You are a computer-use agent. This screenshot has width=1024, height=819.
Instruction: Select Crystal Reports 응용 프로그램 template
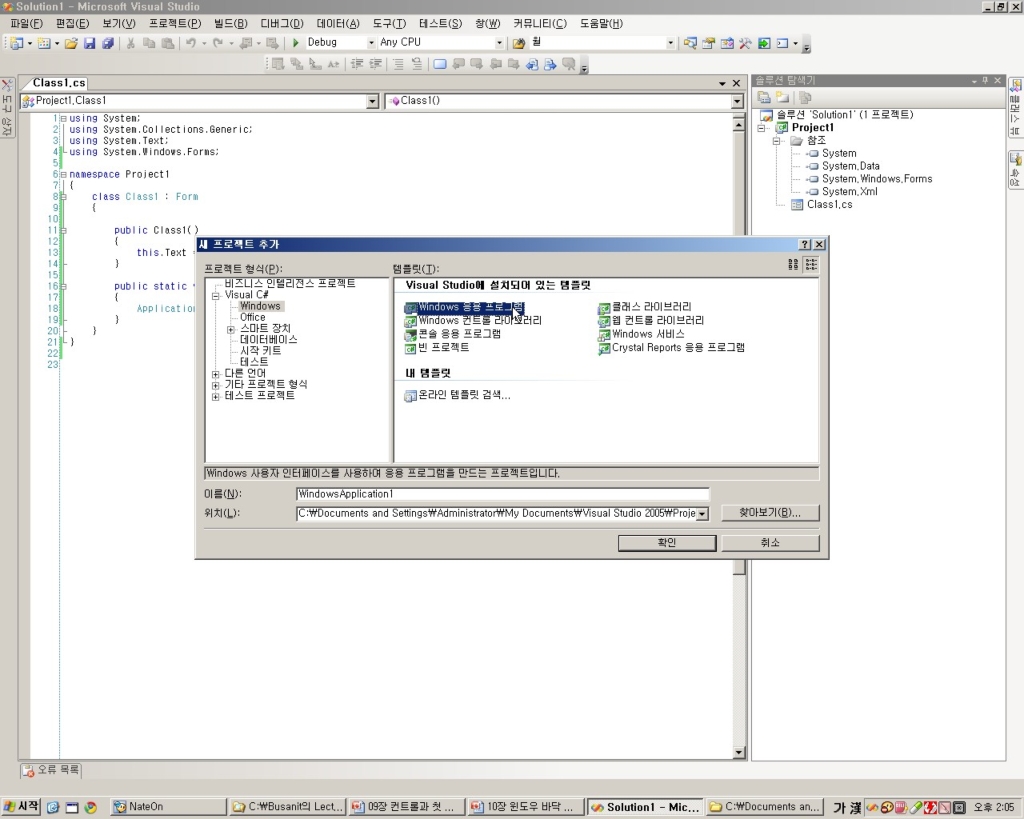(671, 347)
